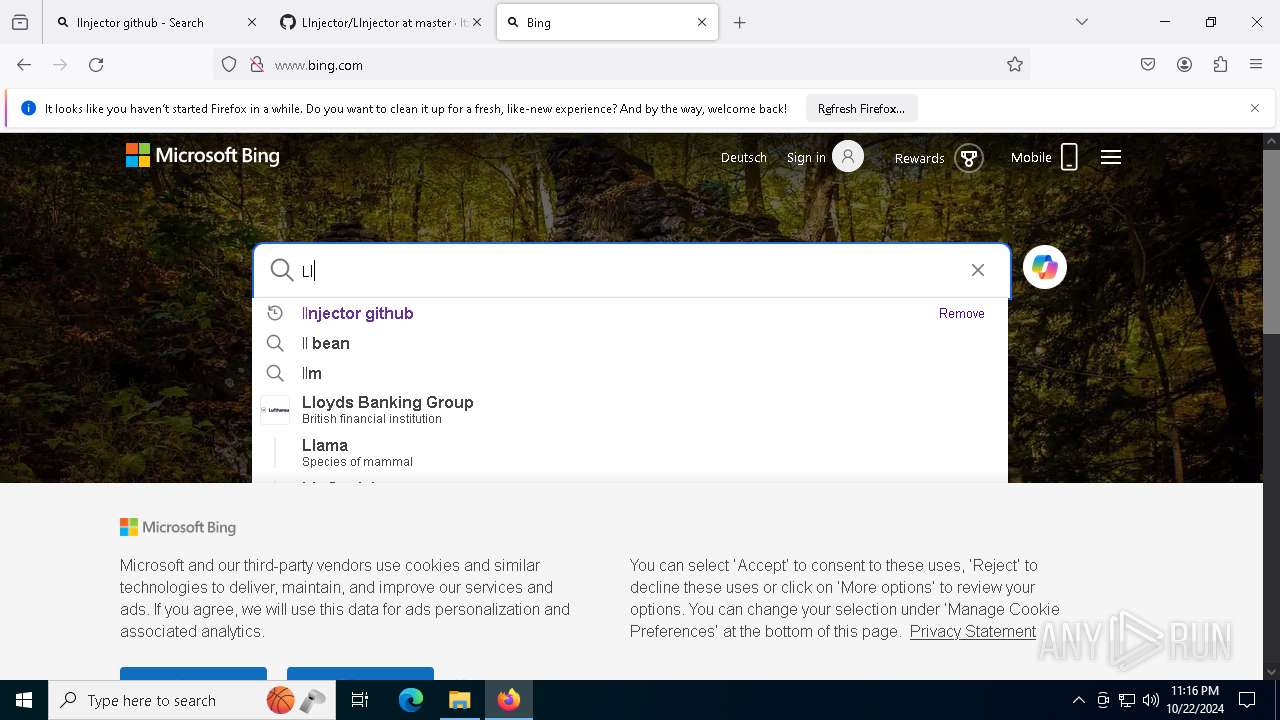This screenshot has height=720, width=1280.
Task: Go back with the arrow button
Action: pyautogui.click(x=24, y=65)
